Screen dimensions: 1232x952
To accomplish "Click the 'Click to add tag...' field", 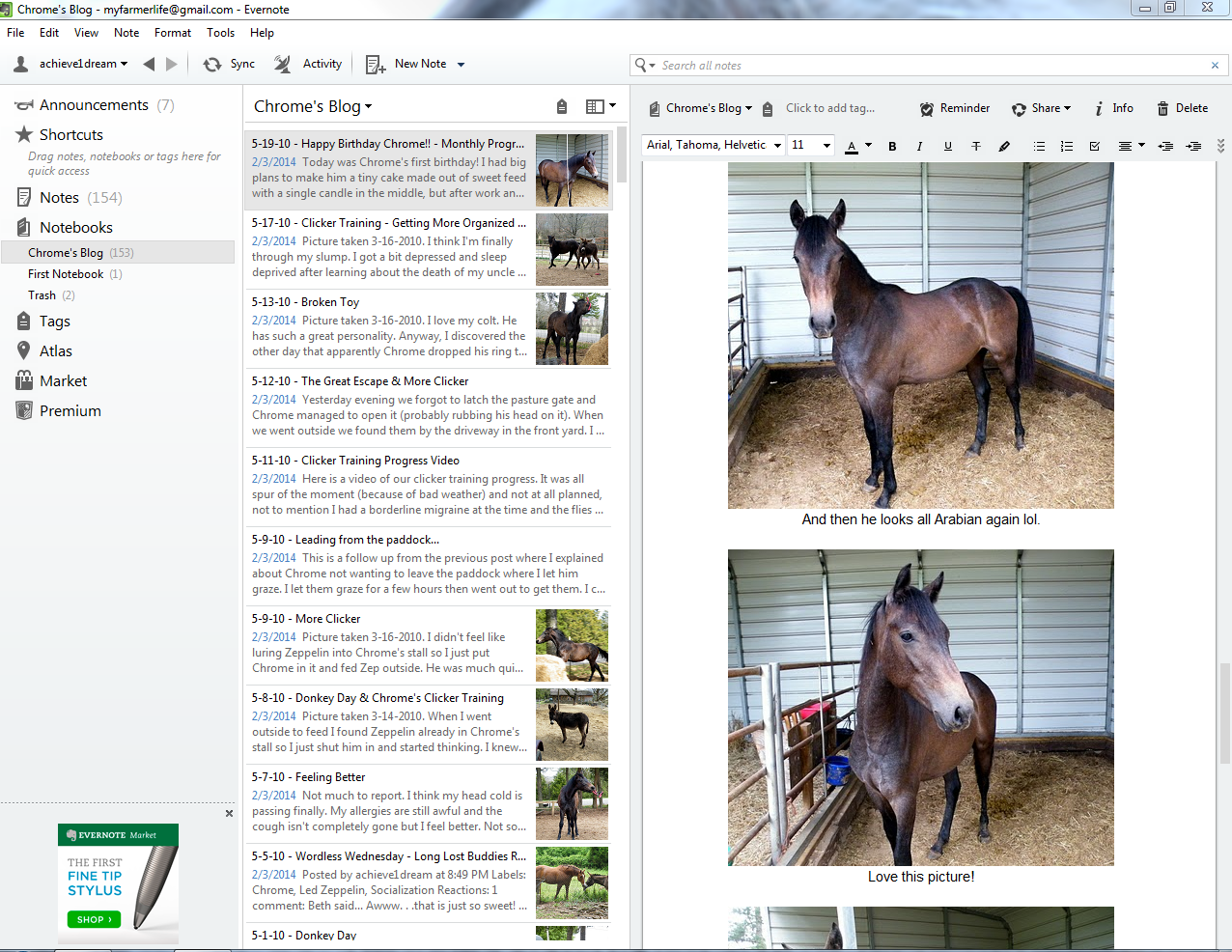I will pos(830,108).
